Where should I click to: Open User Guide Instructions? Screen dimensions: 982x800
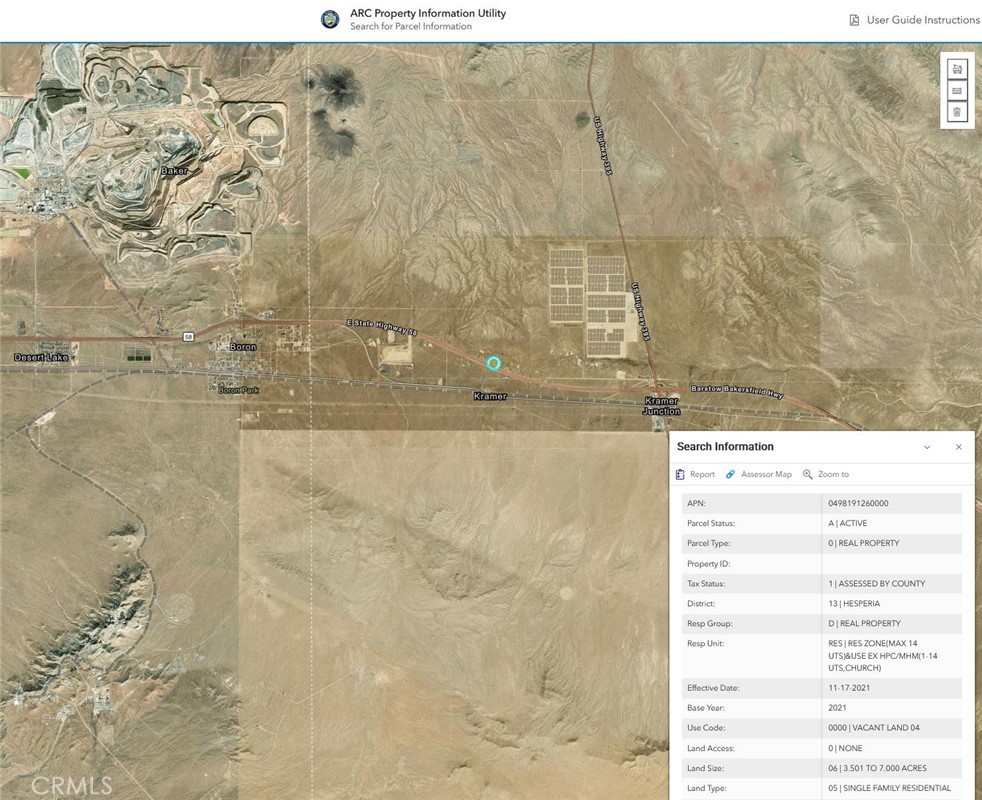922,20
